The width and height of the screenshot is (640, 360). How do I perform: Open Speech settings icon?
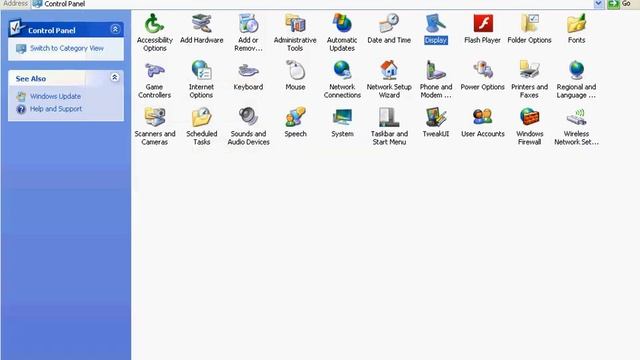(x=295, y=117)
